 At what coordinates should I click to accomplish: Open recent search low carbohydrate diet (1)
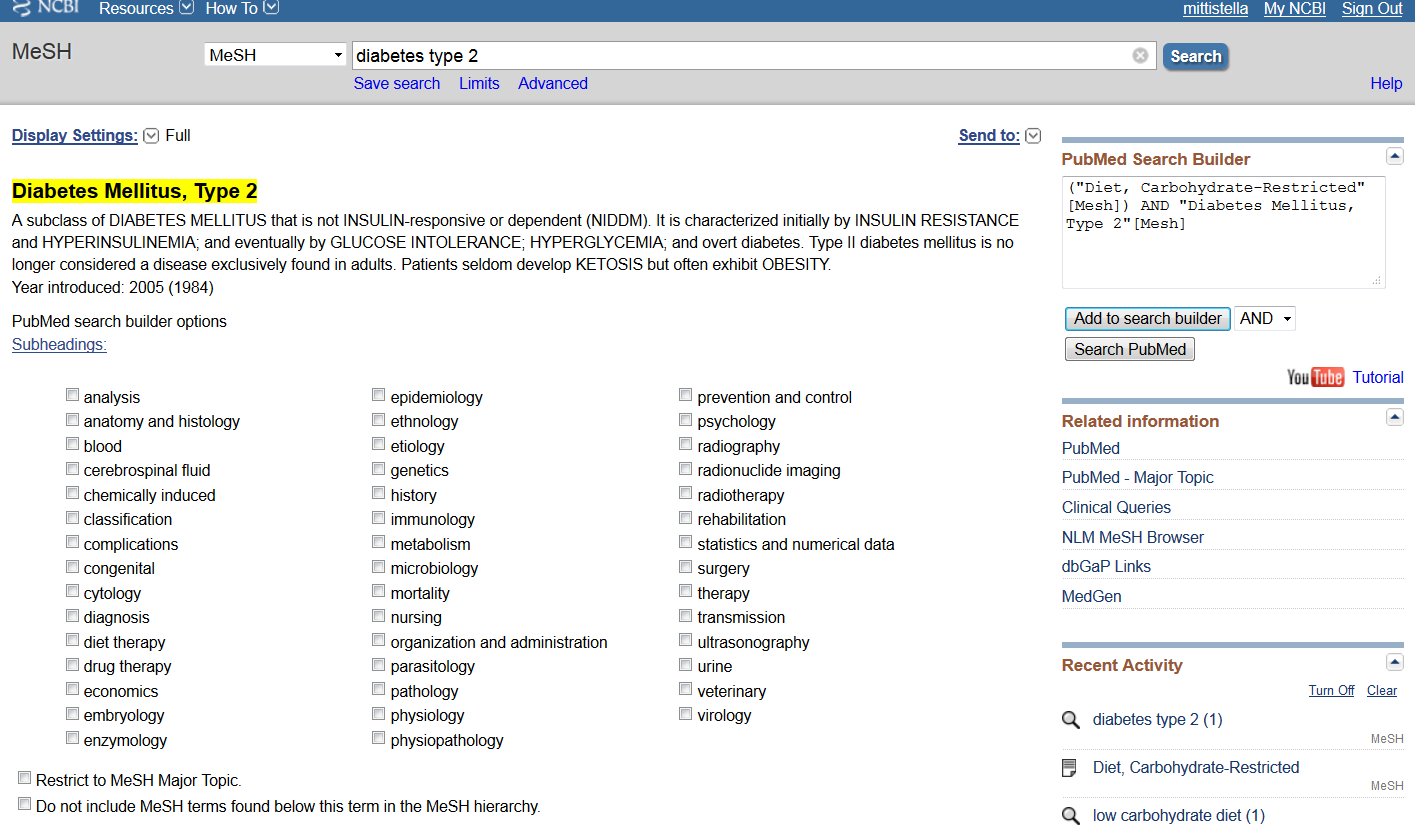click(1179, 816)
